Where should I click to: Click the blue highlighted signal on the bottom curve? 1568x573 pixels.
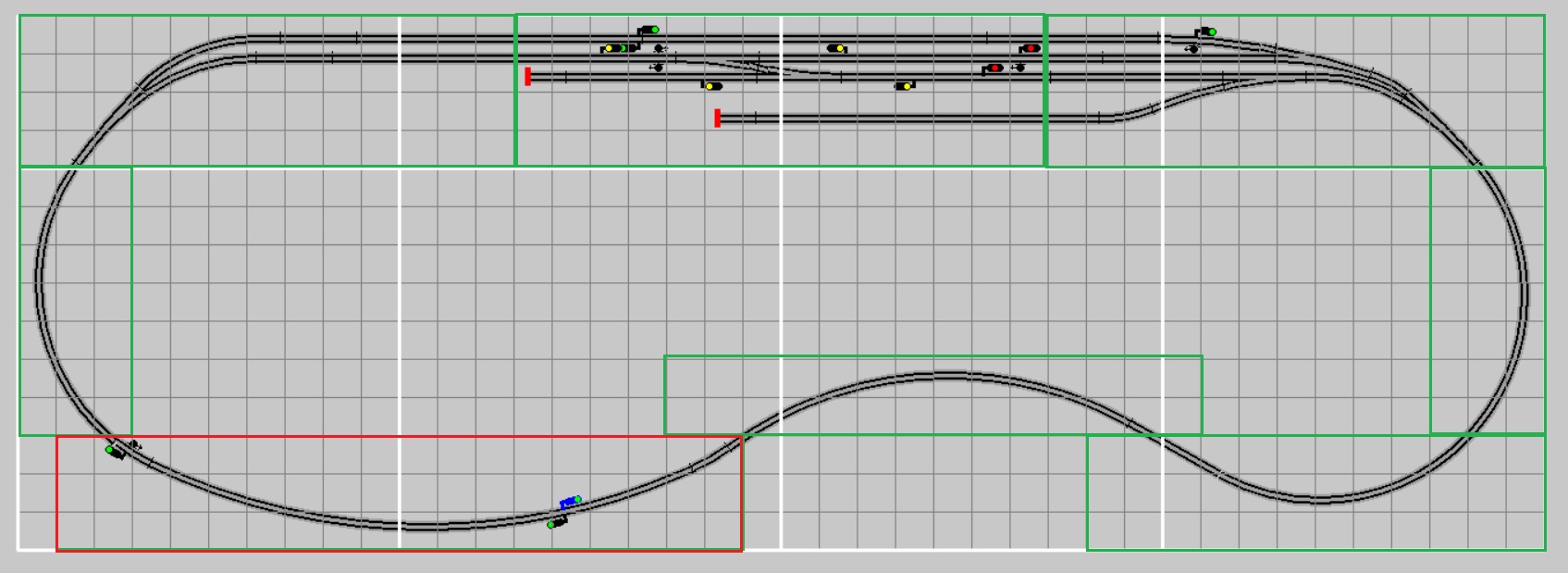[570, 502]
